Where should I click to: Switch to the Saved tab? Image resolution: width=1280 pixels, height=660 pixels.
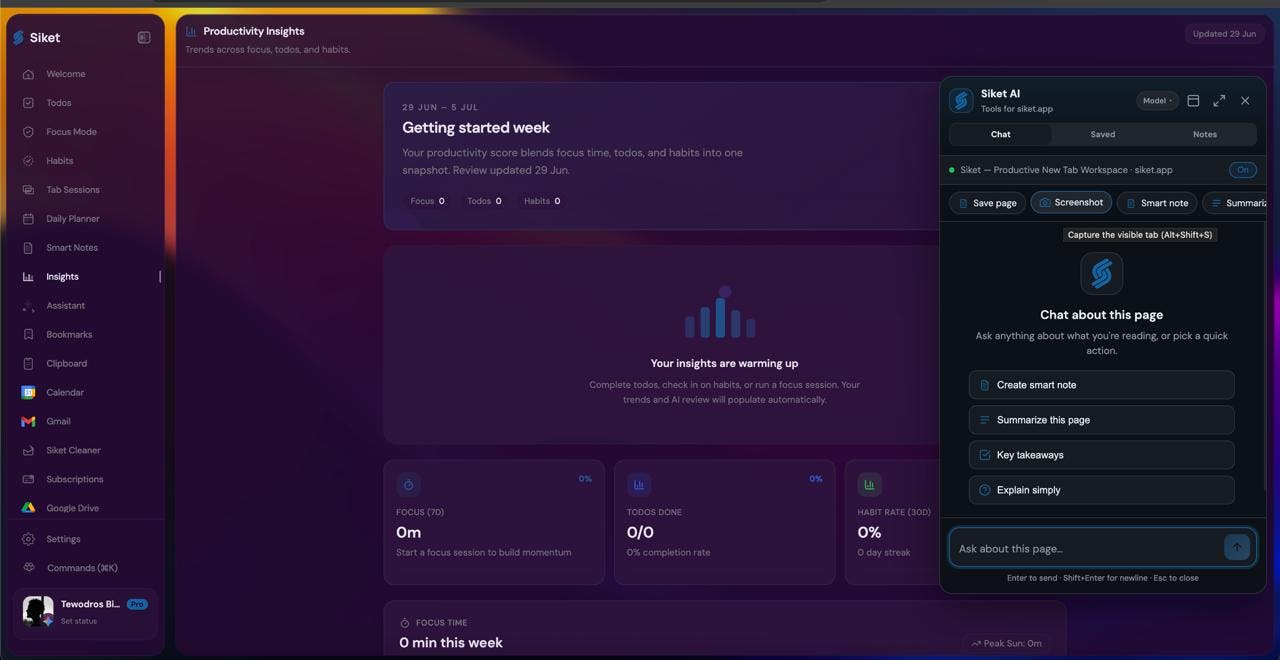[x=1103, y=134]
